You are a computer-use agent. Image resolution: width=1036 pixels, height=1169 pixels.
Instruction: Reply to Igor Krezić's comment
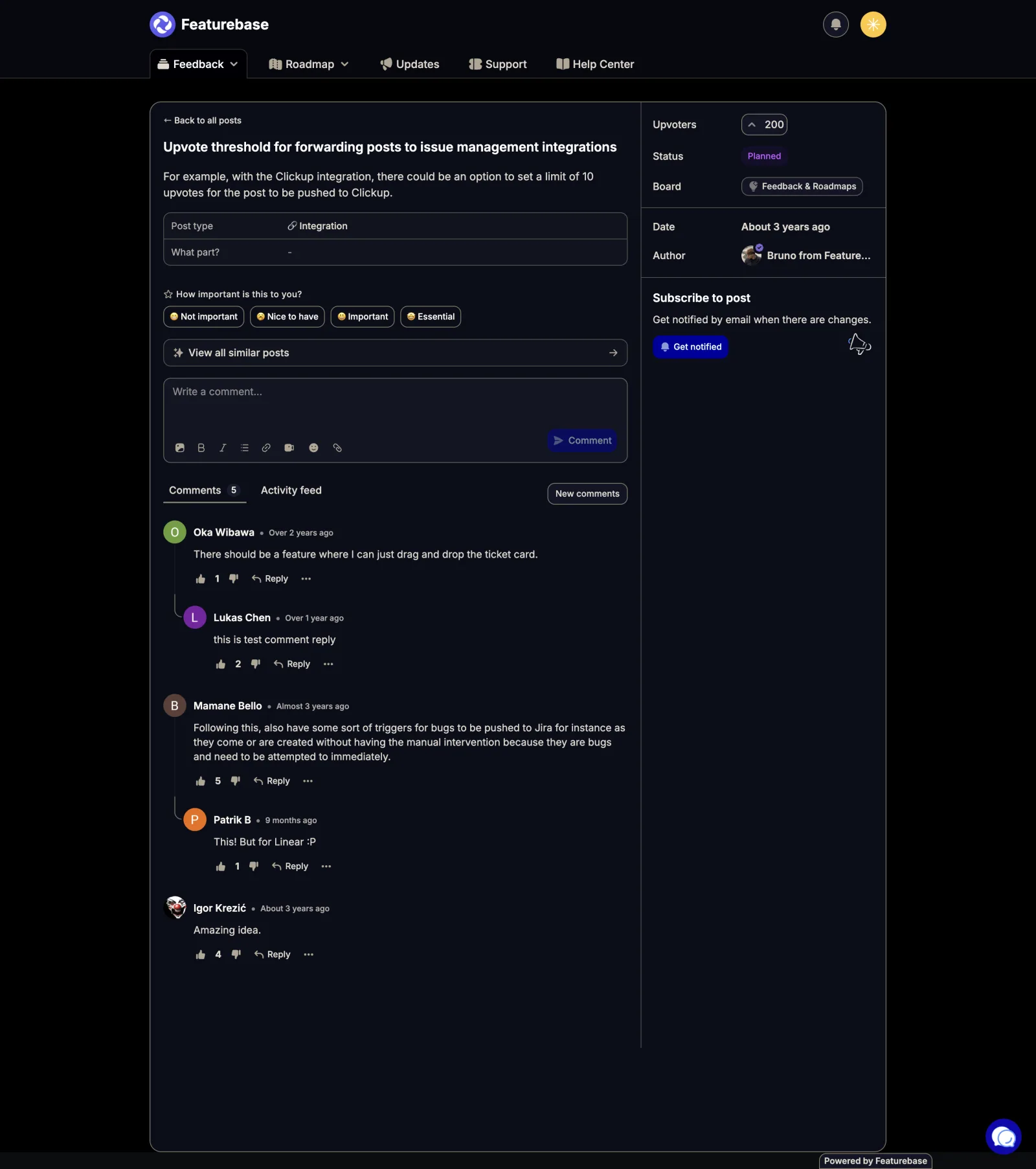coord(273,955)
